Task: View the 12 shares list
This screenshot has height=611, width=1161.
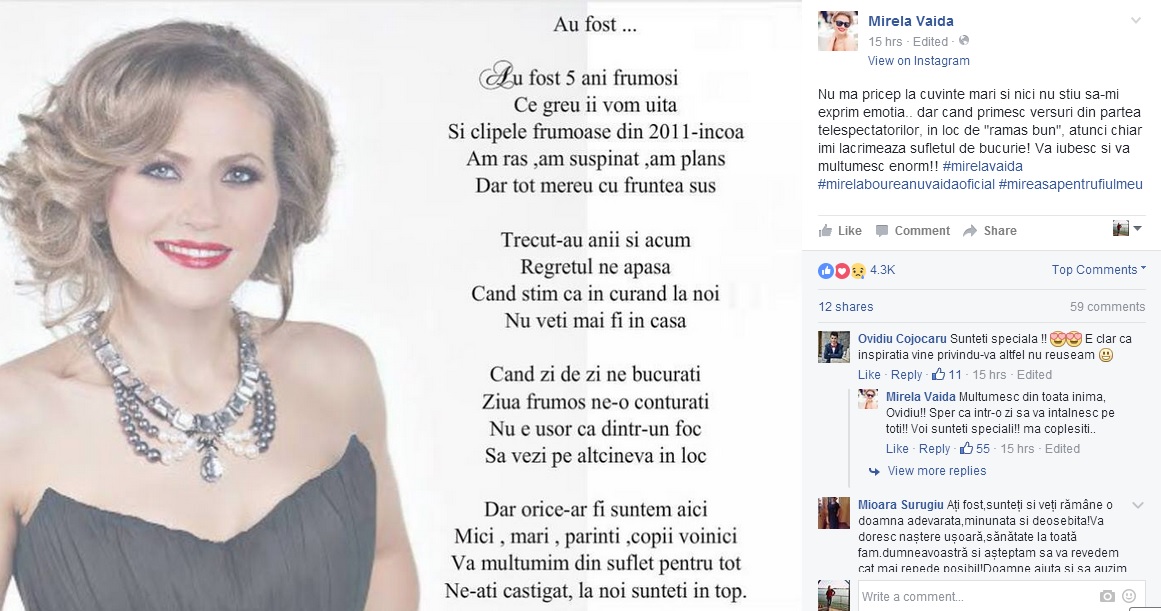Action: [846, 307]
